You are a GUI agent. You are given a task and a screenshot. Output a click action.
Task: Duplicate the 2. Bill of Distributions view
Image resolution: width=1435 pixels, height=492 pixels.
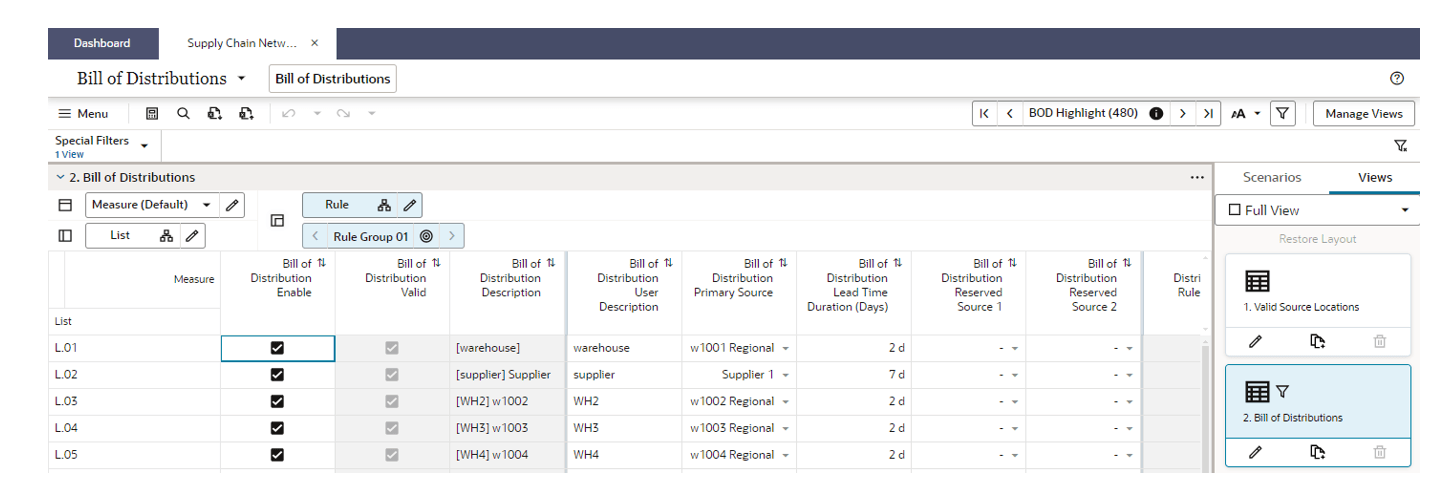coord(1318,452)
